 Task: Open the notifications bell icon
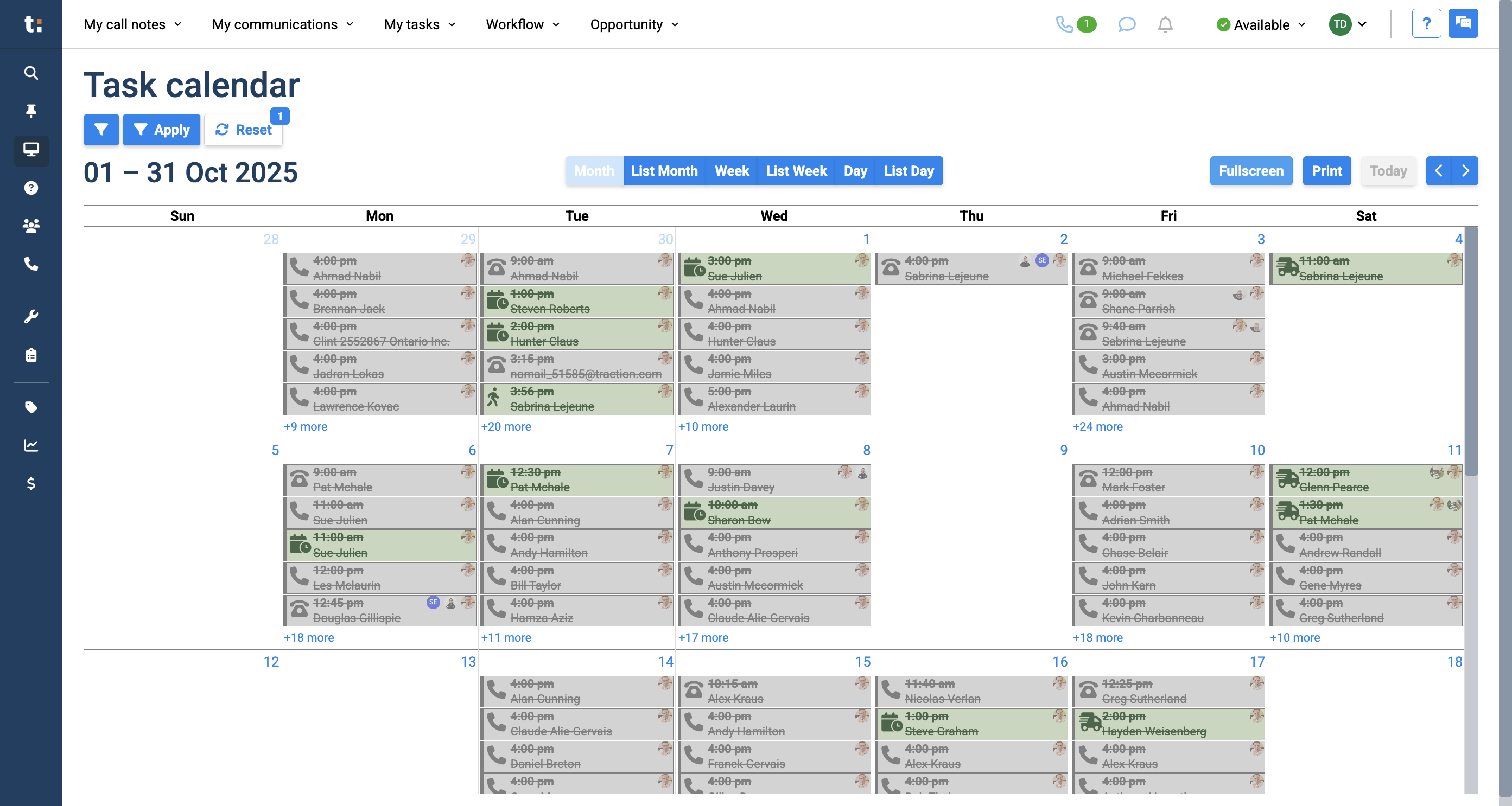point(1165,24)
